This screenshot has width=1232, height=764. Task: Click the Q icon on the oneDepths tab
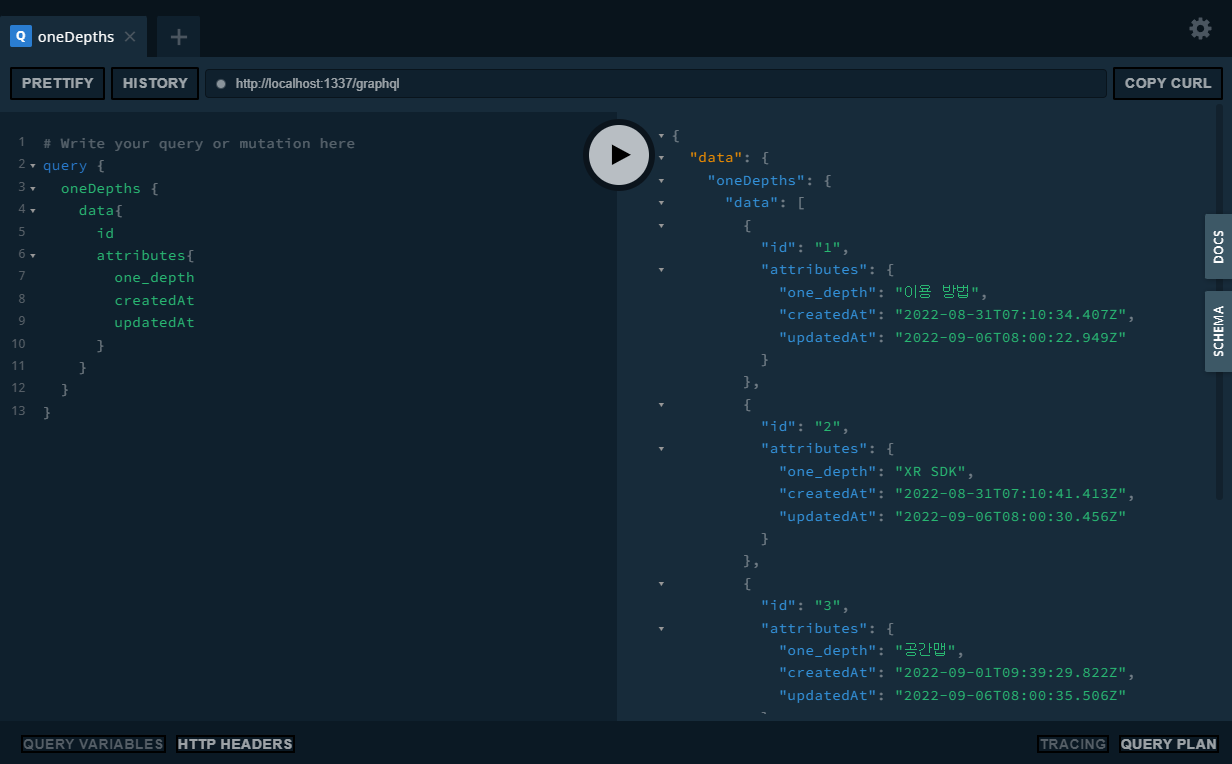20,37
